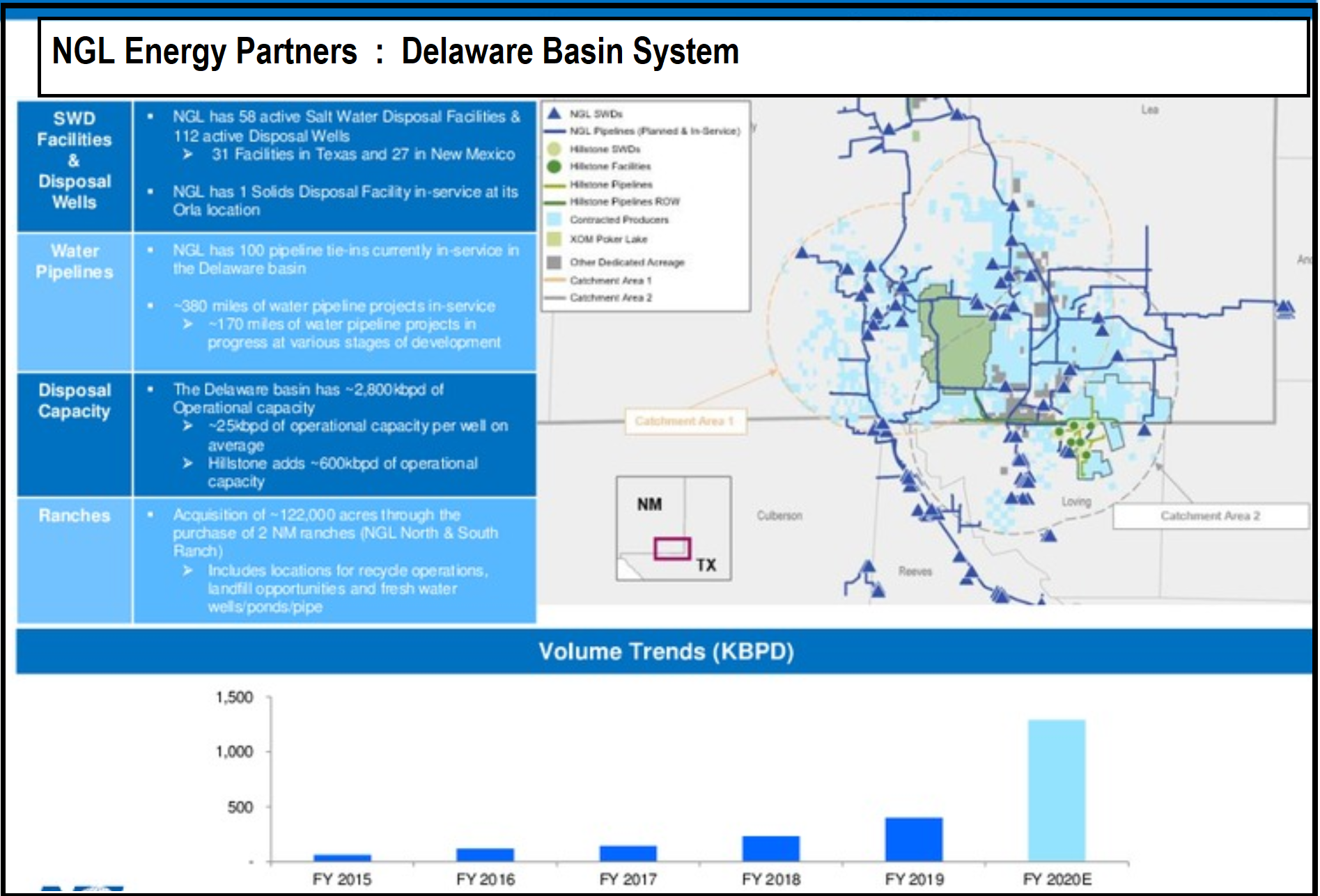Screen dimensions: 1320x896
Task: Click the Catchment Area 2 legend line
Action: [x=554, y=298]
